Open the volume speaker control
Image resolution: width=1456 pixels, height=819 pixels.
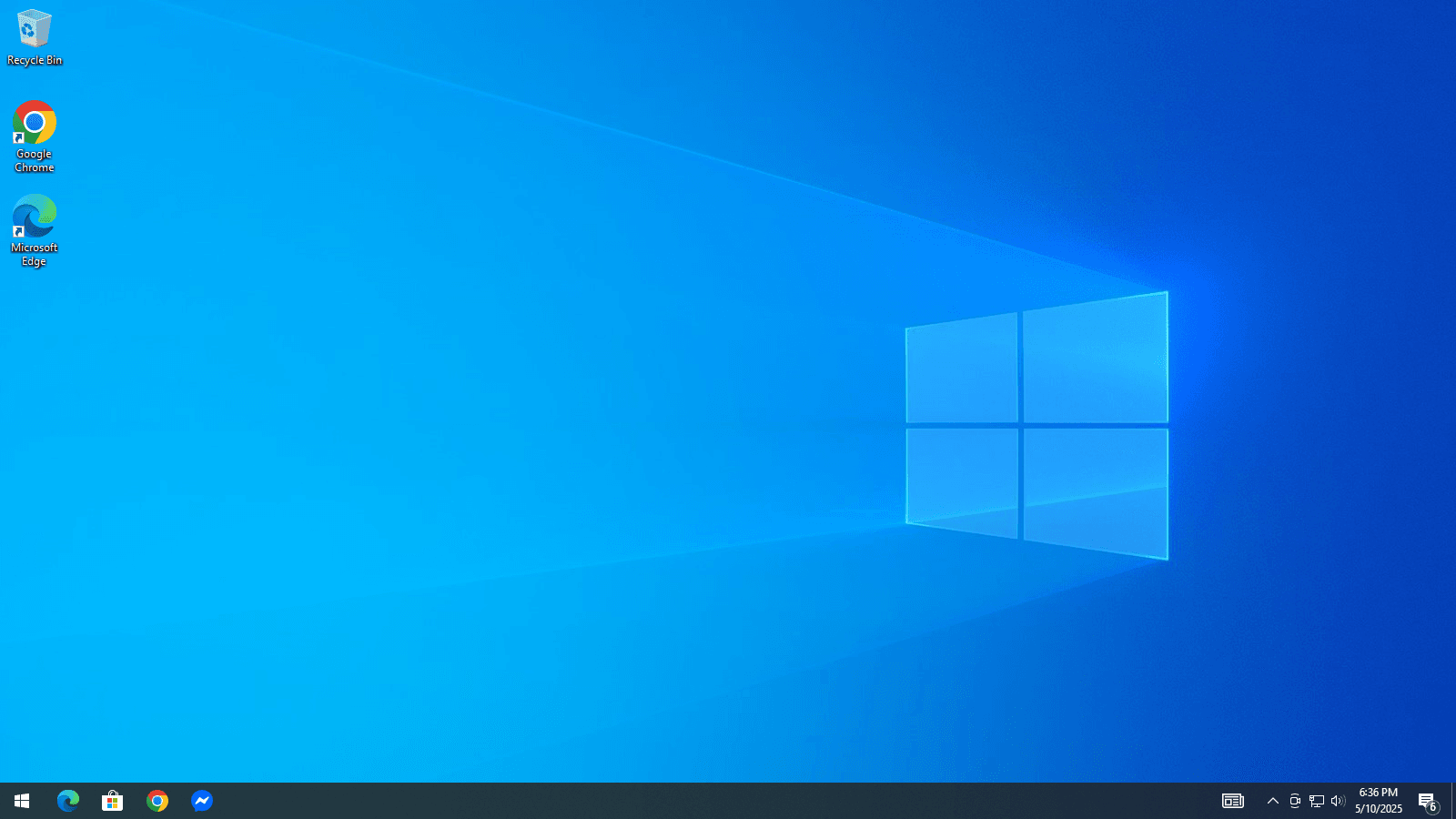coord(1338,801)
